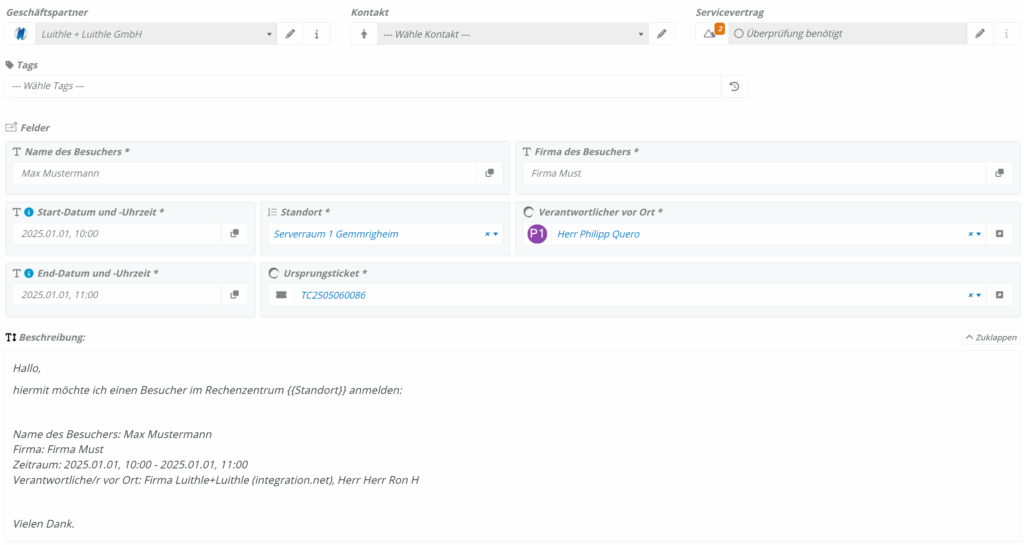Open the Geschäftspartner dropdown Luithle + Luithle GmbH
This screenshot has width=1024, height=545.
tap(155, 34)
